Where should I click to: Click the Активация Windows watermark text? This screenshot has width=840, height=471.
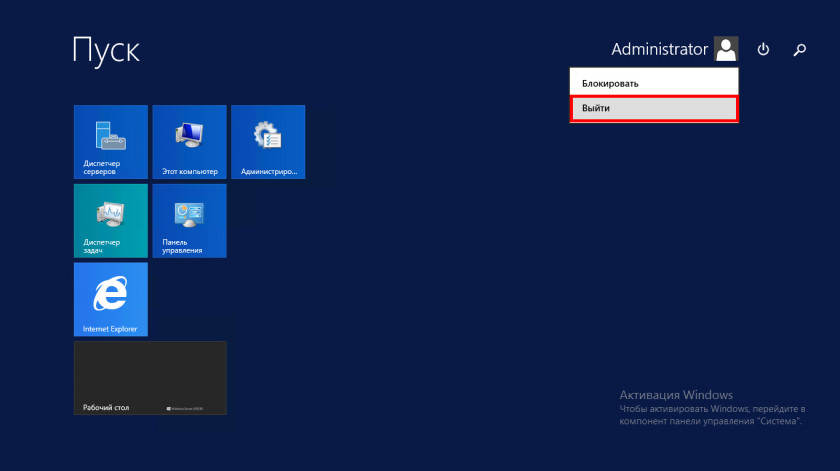675,395
